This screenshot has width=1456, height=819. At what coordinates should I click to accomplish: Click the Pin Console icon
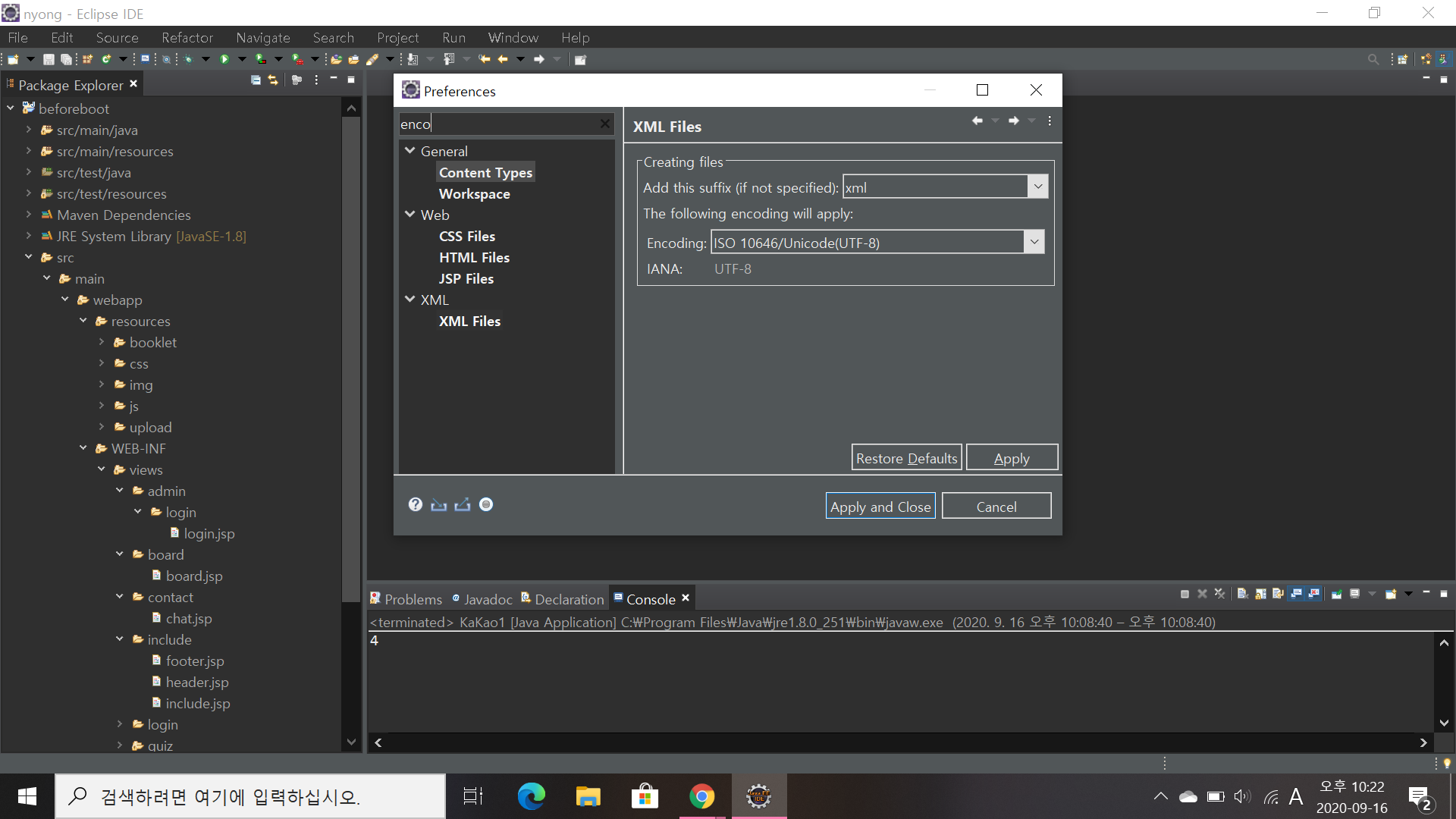pyautogui.click(x=1337, y=594)
